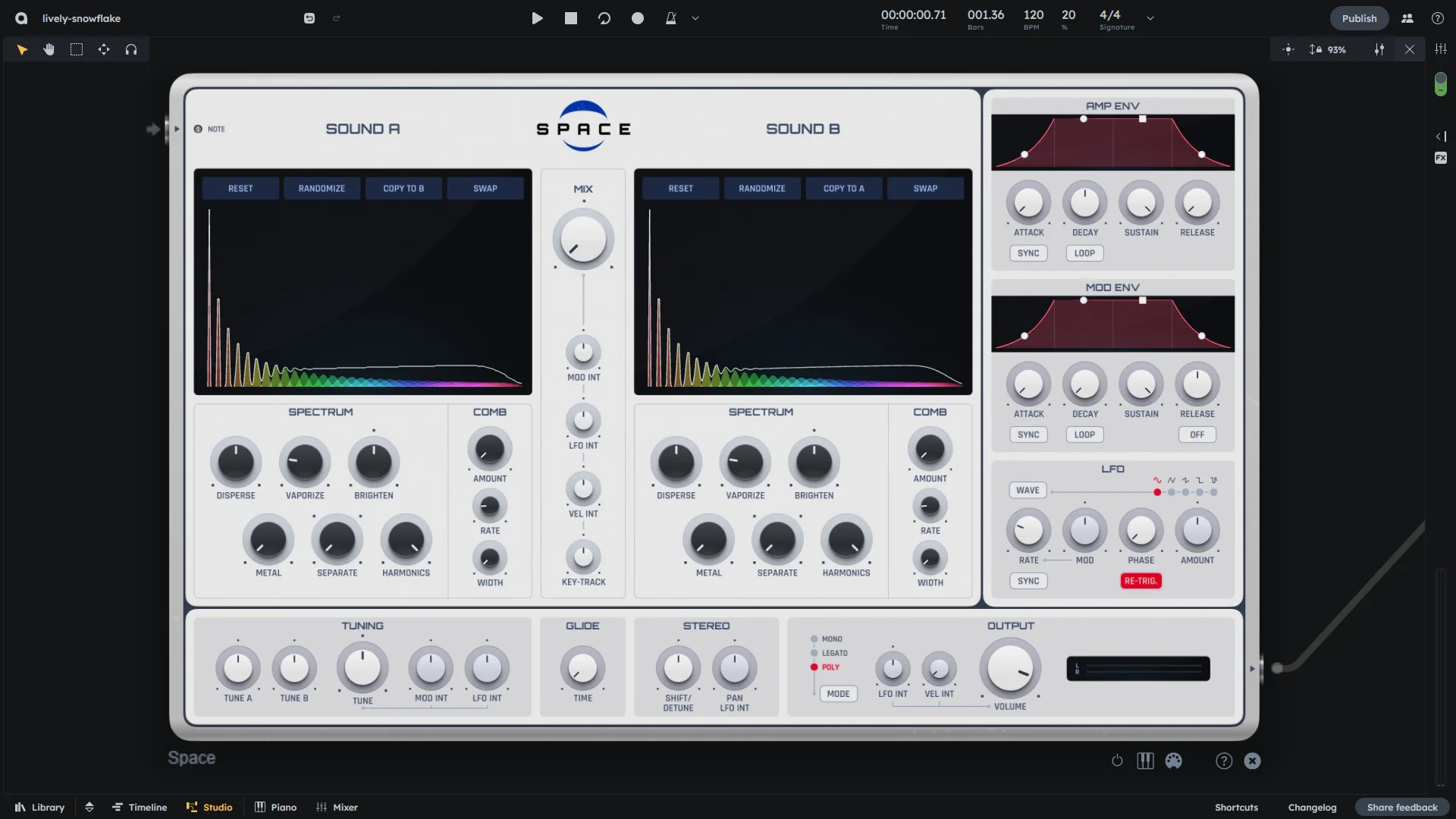The image size is (1456, 819).
Task: Click the Publish button
Action: click(x=1358, y=18)
